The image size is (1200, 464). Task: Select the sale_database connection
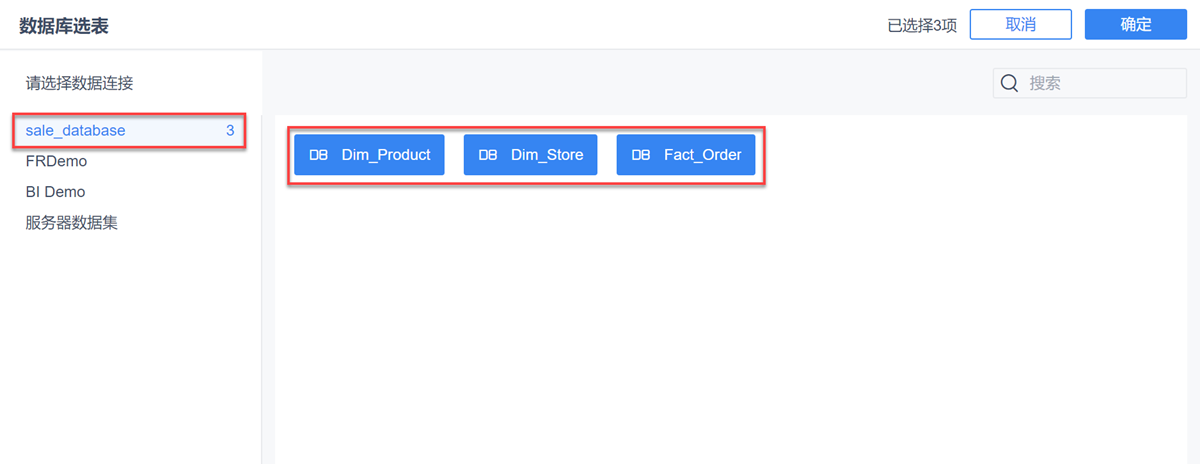click(x=76, y=130)
